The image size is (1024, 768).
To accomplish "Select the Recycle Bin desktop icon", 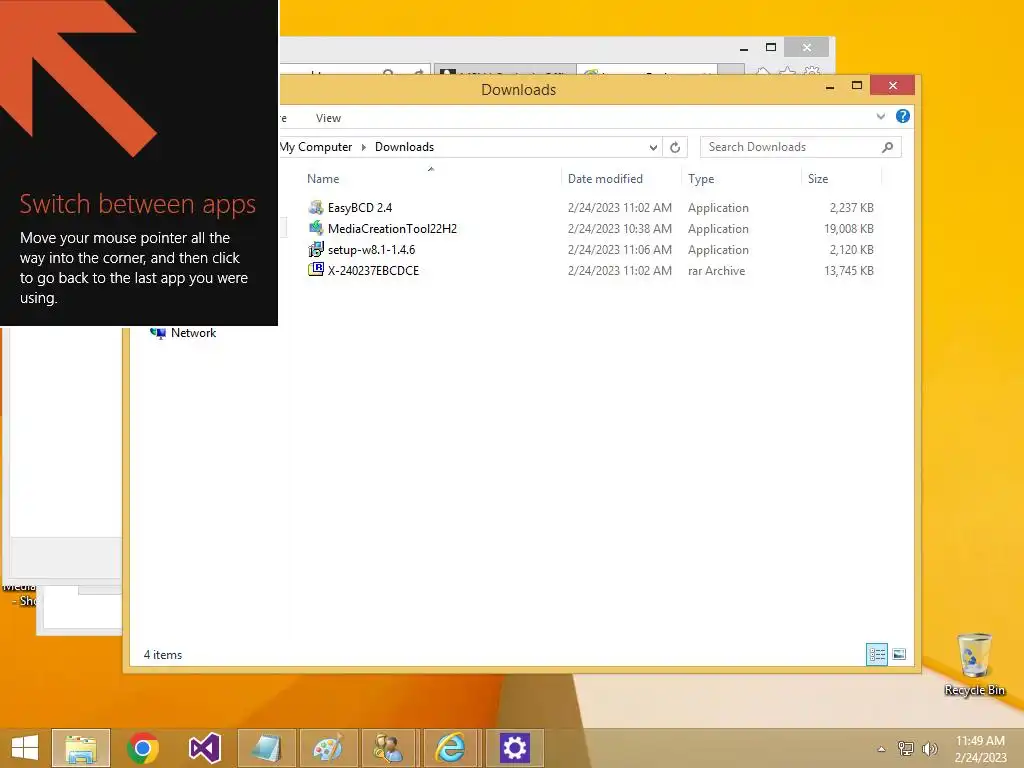I will tap(974, 664).
